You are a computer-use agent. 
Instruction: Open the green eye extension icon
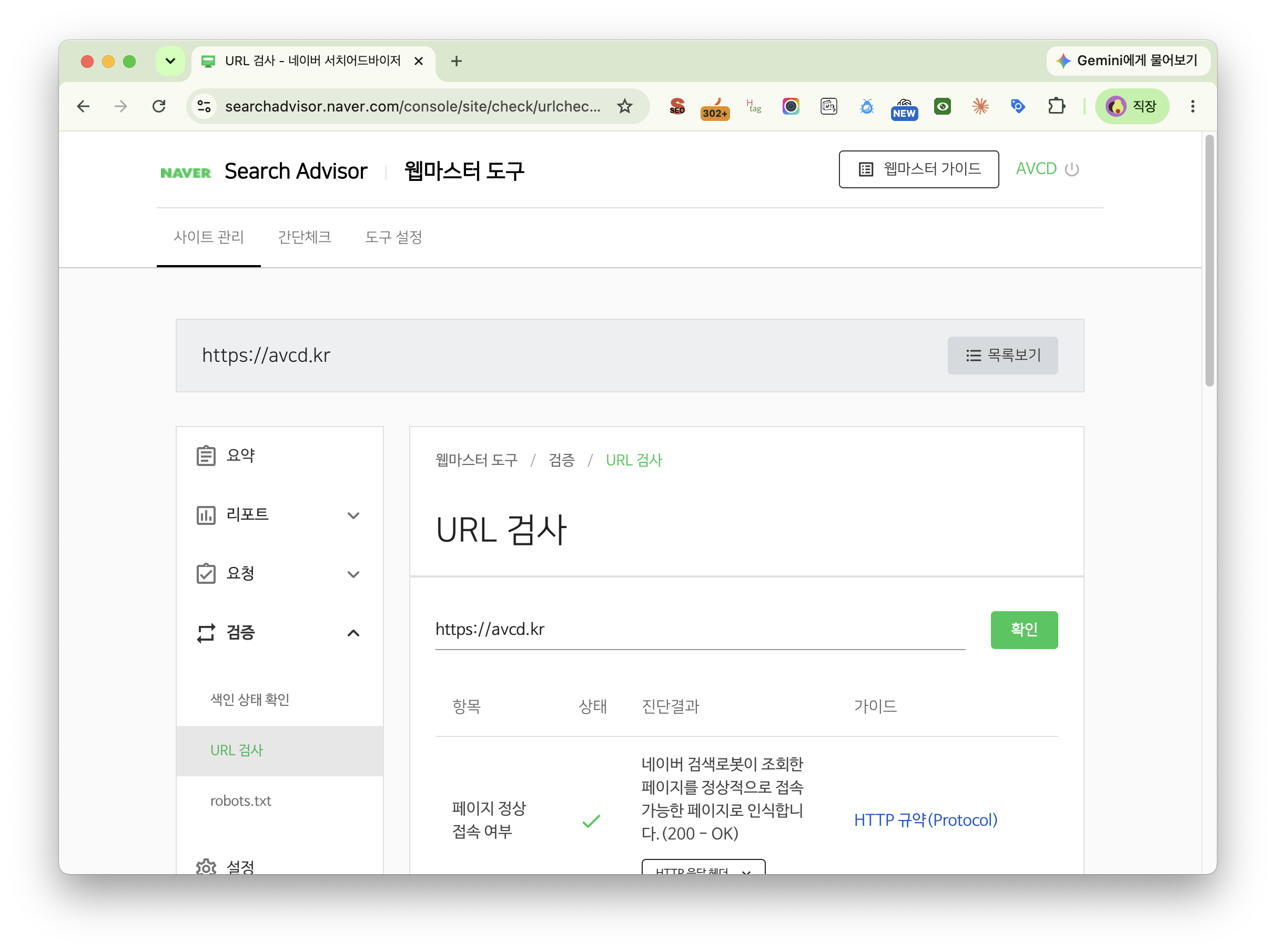tap(943, 106)
